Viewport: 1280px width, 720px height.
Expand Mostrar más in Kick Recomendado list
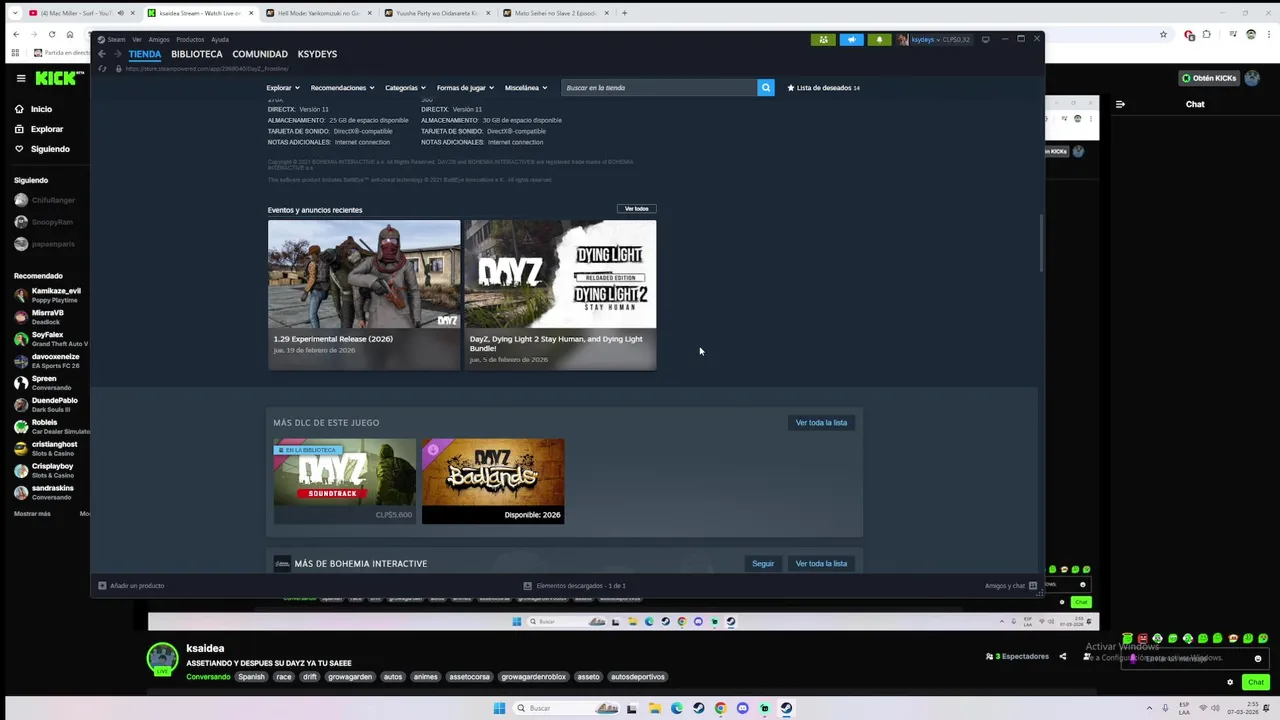[x=32, y=514]
